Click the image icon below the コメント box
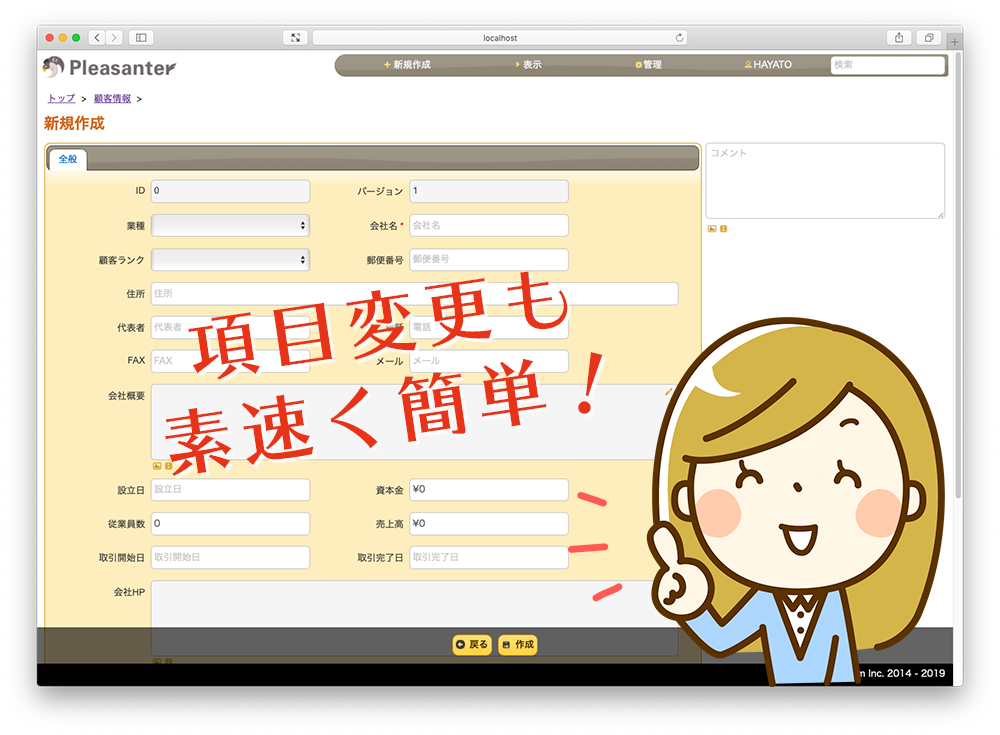 712,228
